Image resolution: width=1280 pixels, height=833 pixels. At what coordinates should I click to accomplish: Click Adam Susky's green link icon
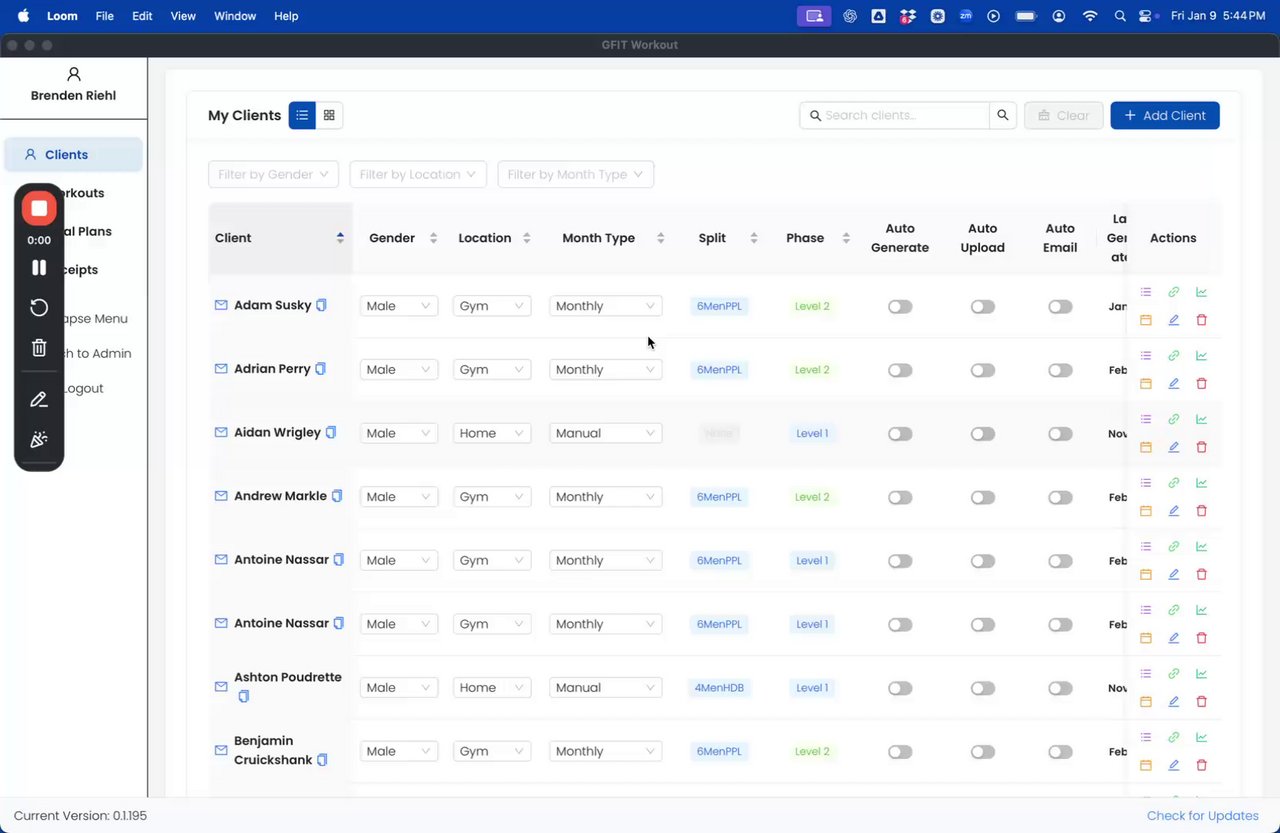pyautogui.click(x=1174, y=292)
